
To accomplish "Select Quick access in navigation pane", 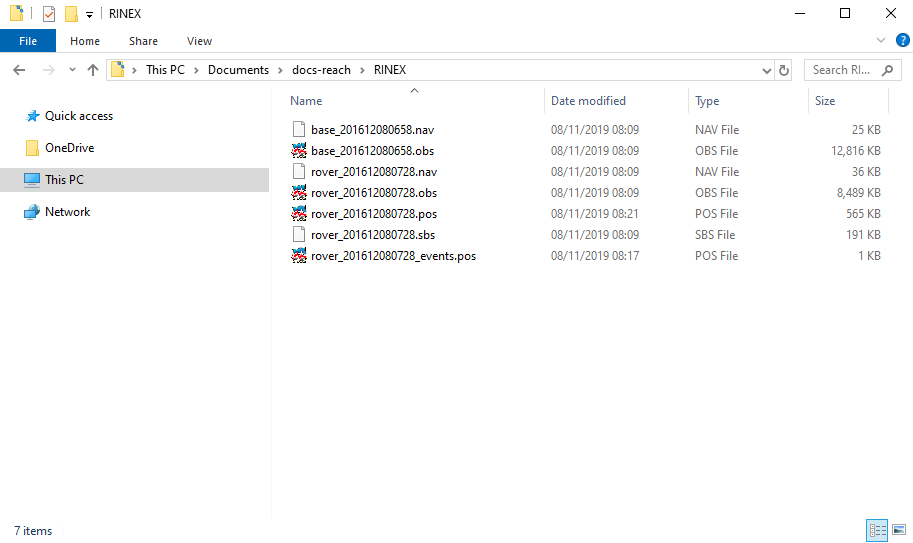I will (79, 116).
